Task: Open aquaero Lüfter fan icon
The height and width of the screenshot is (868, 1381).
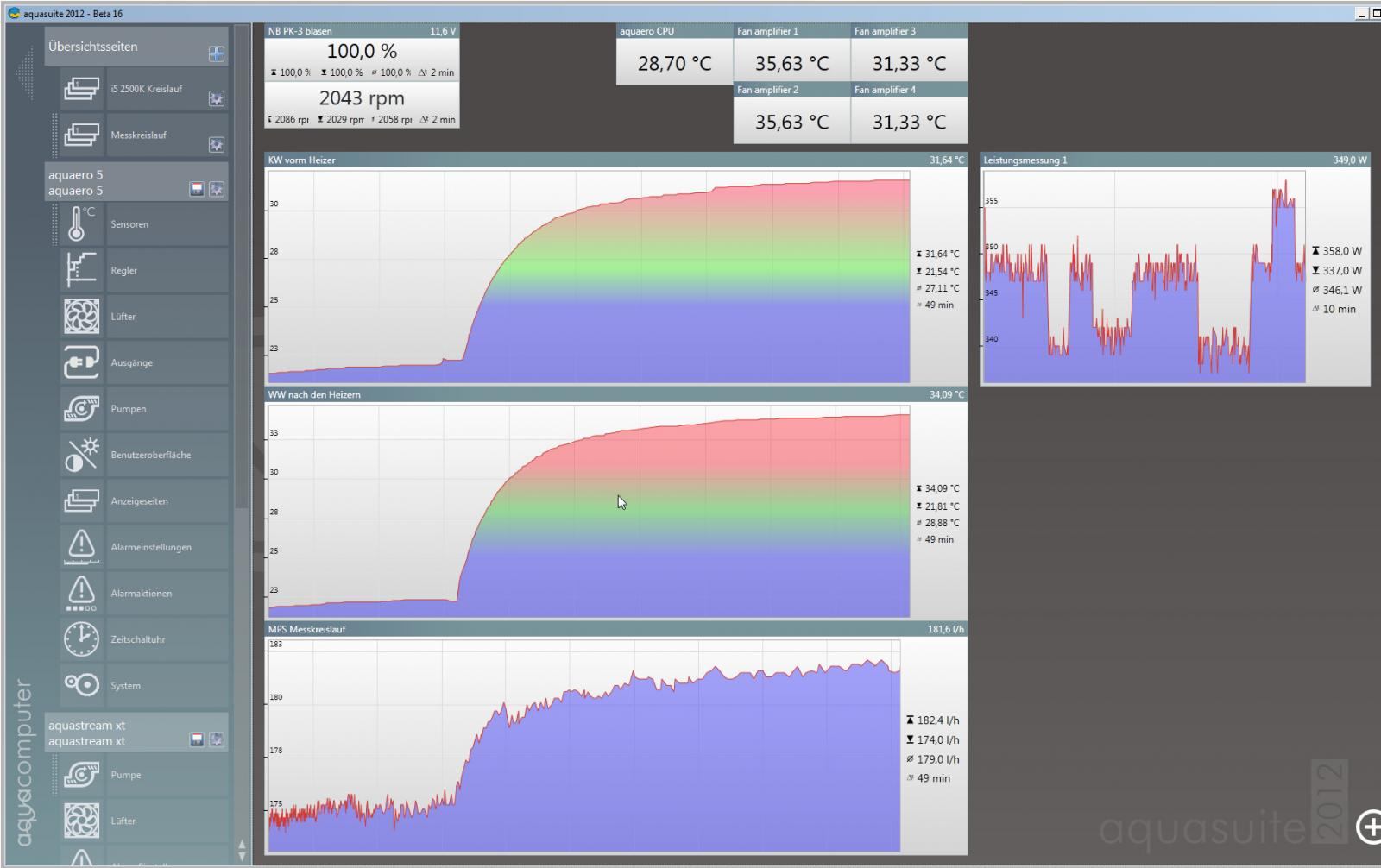Action: 81,317
